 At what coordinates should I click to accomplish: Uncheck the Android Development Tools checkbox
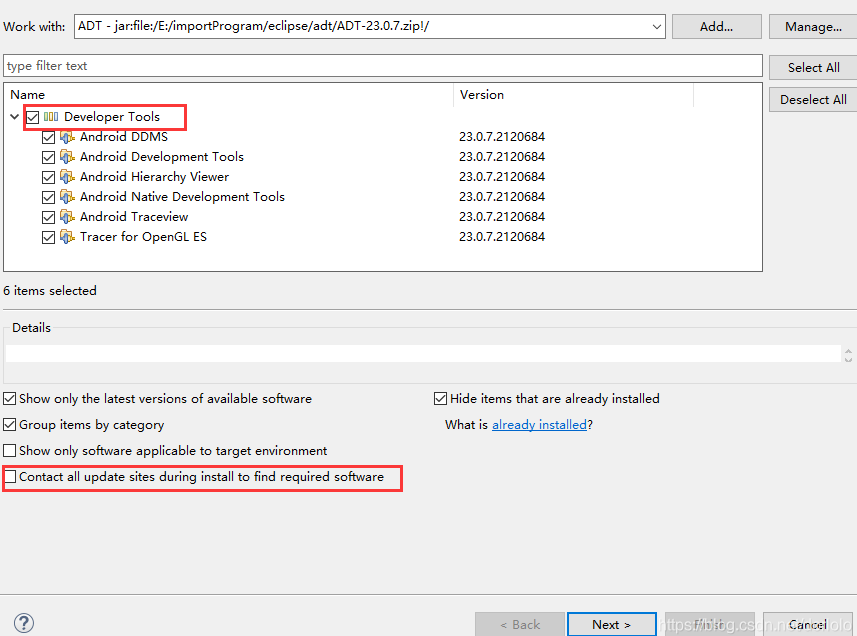click(x=48, y=158)
